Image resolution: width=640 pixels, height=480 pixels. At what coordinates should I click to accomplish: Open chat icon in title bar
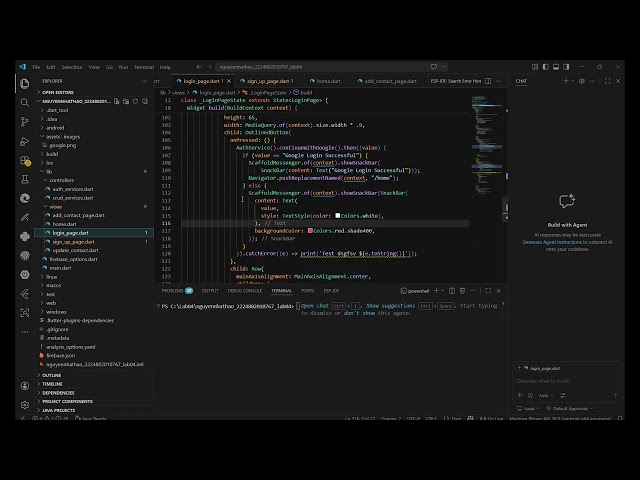[433, 67]
